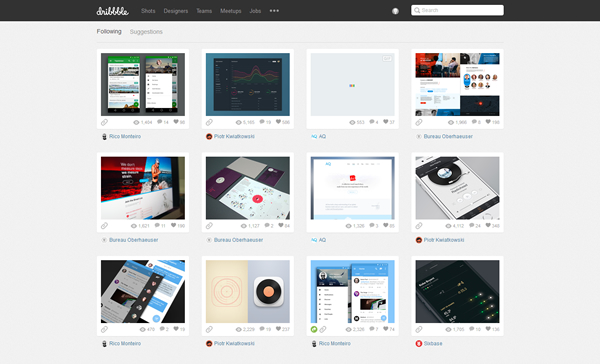
Task: Click the green rebound icon on the 2,326-view shot
Action: click(x=314, y=330)
